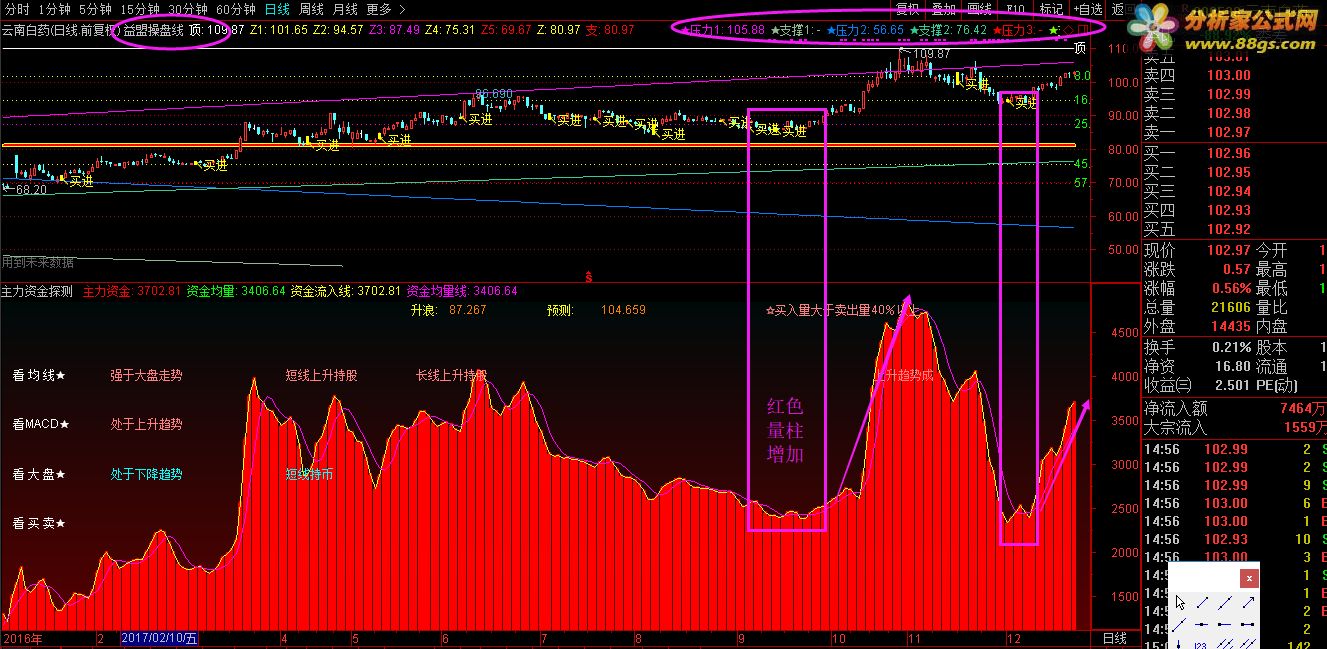Click the 顶 marker on the price chart
This screenshot has width=1327, height=649.
pyautogui.click(x=1080, y=47)
